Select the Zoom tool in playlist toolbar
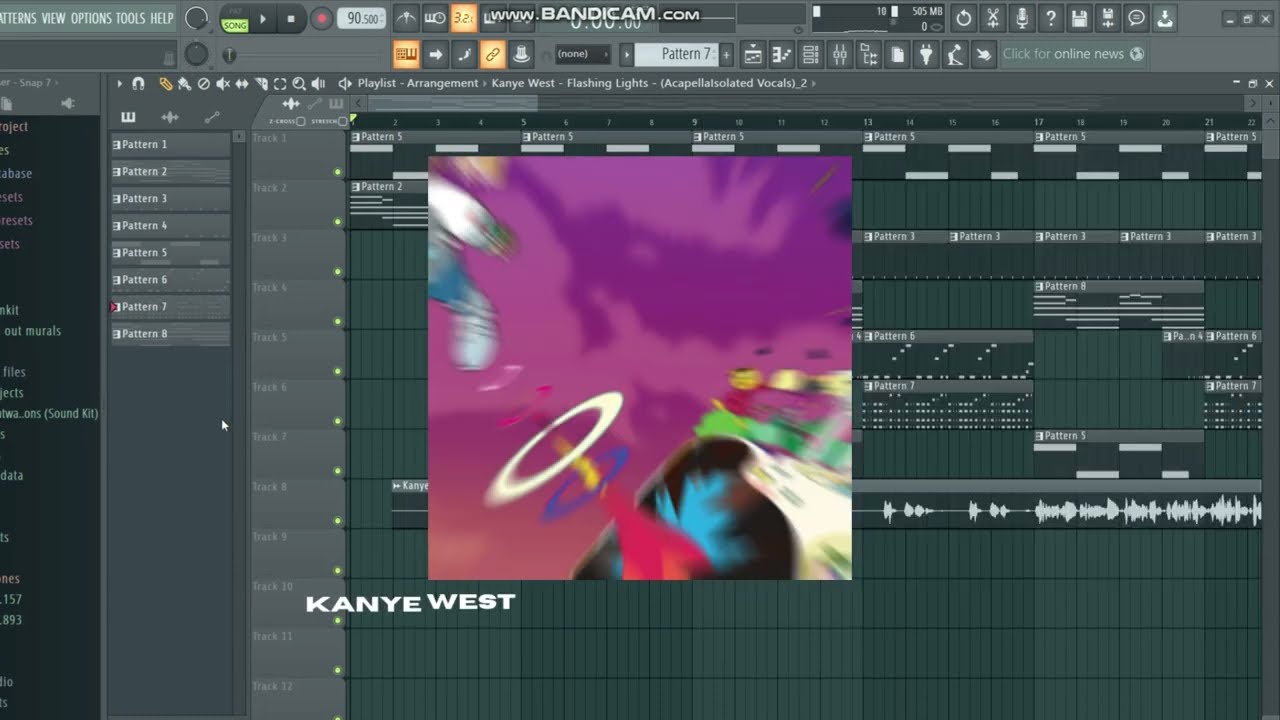Image resolution: width=1280 pixels, height=720 pixels. tap(299, 84)
